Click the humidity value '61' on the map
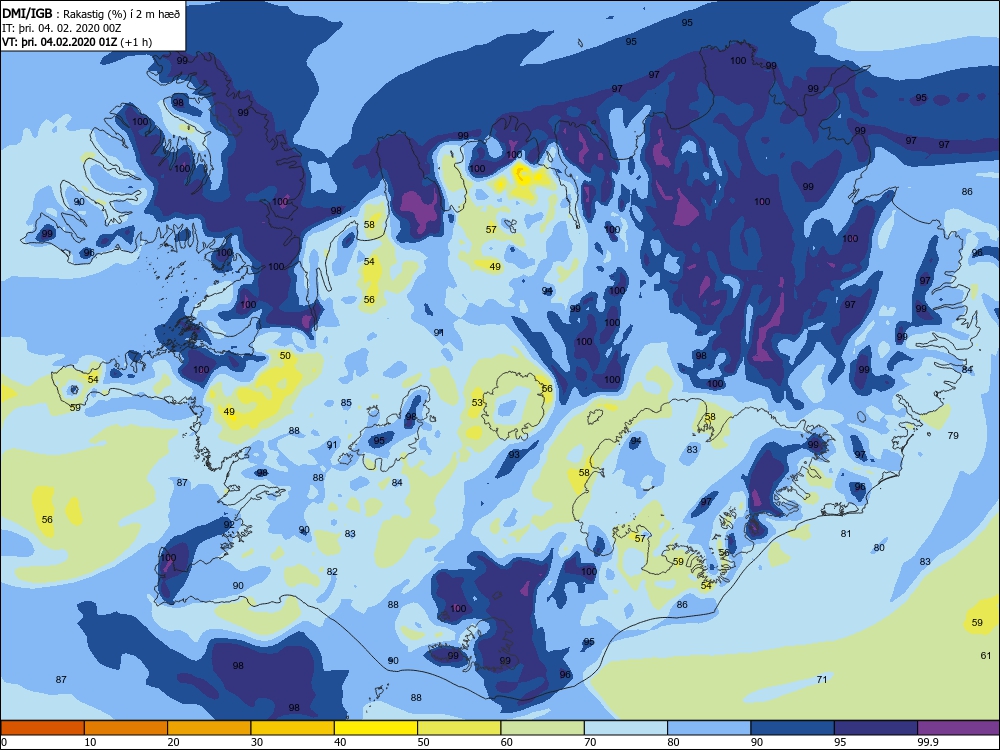The height and width of the screenshot is (750, 1000). (986, 656)
